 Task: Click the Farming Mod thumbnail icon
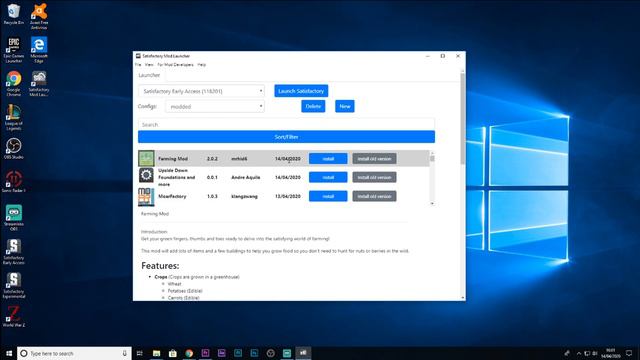pyautogui.click(x=146, y=158)
